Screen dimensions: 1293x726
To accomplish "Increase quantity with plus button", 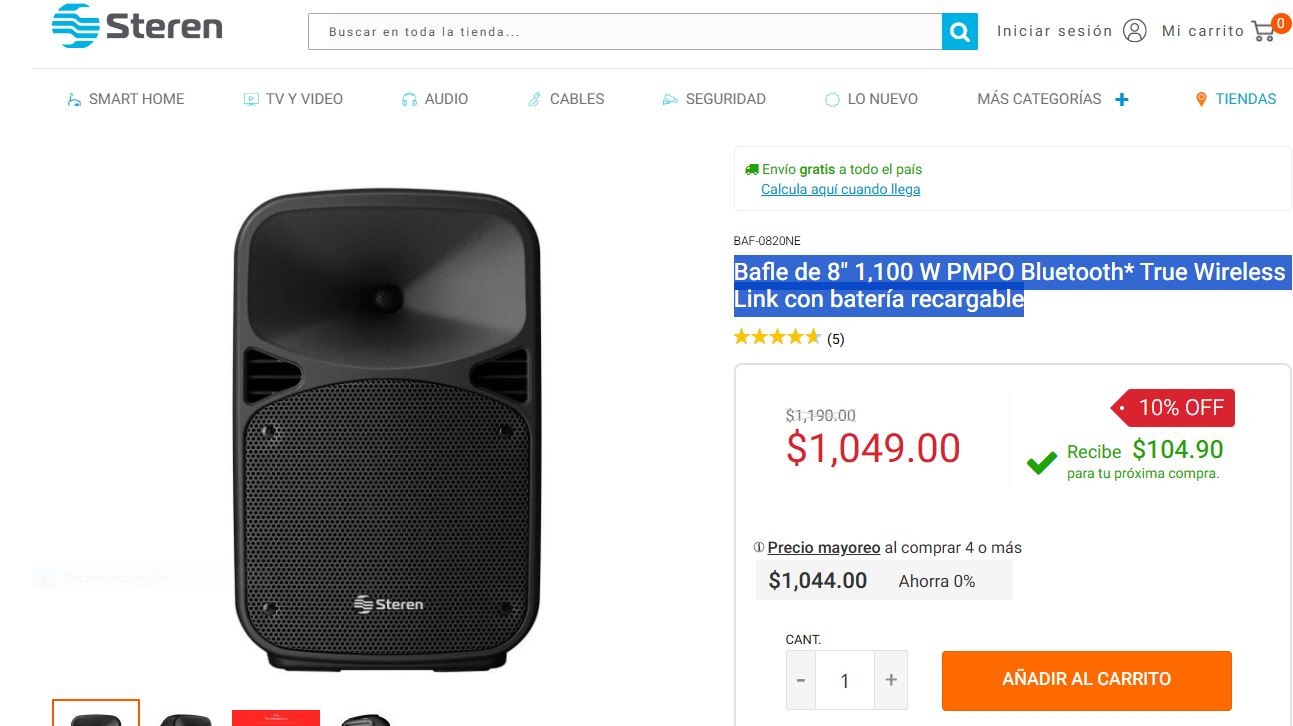I will (x=890, y=680).
